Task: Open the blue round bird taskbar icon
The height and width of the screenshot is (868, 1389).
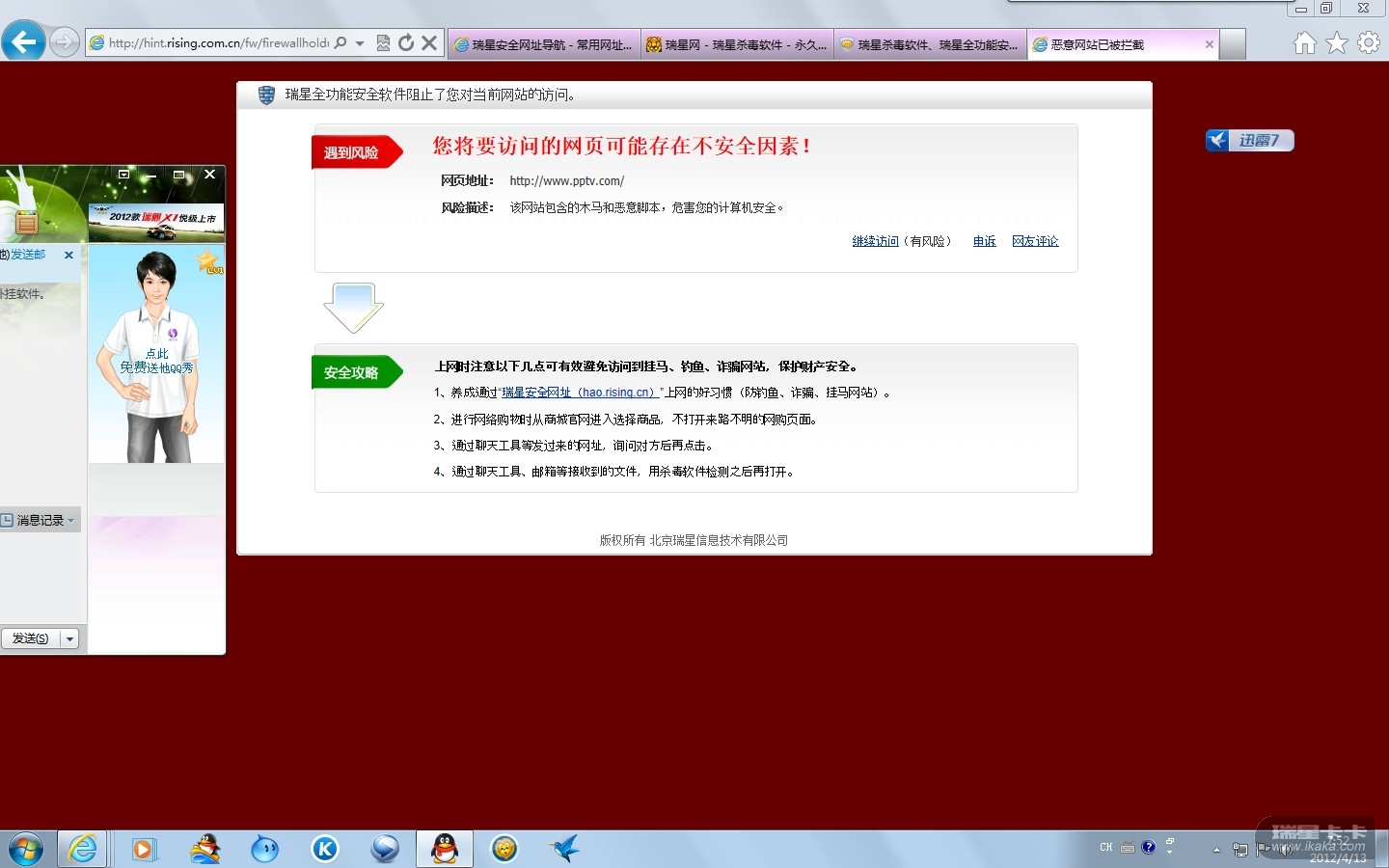Action: tap(264, 849)
